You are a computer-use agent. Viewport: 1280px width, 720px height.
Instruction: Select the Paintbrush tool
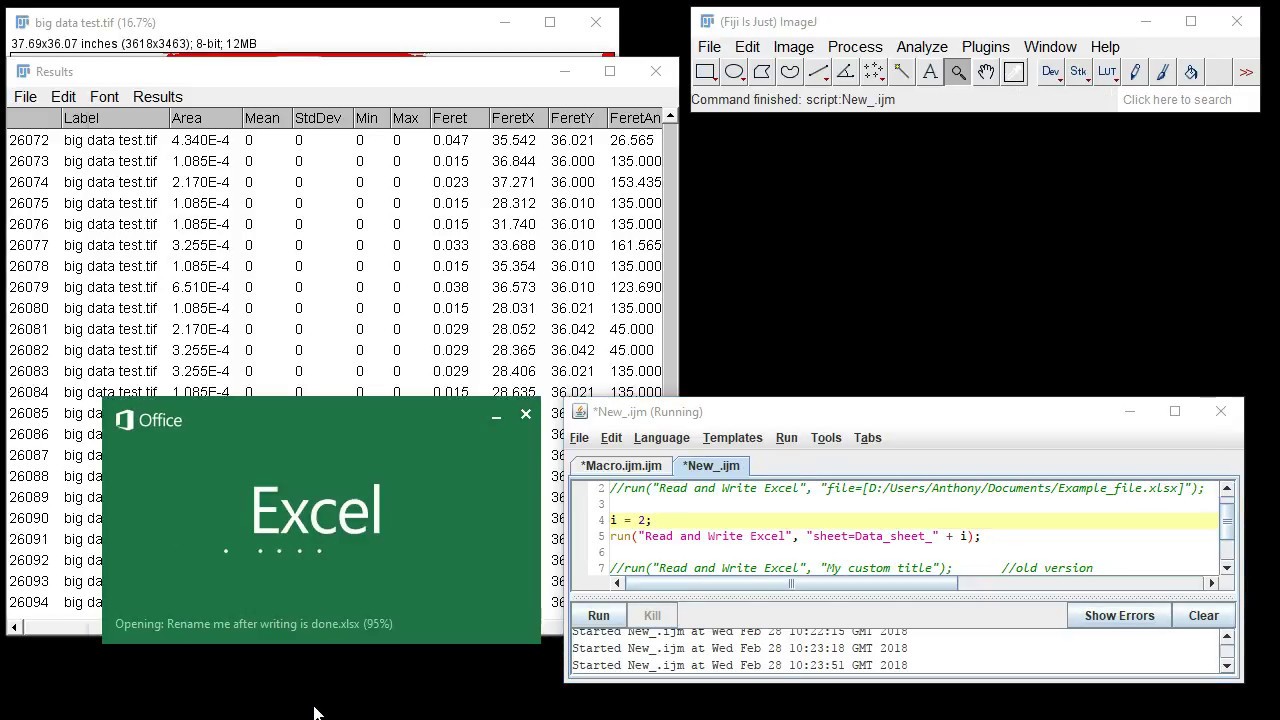pyautogui.click(x=1163, y=72)
